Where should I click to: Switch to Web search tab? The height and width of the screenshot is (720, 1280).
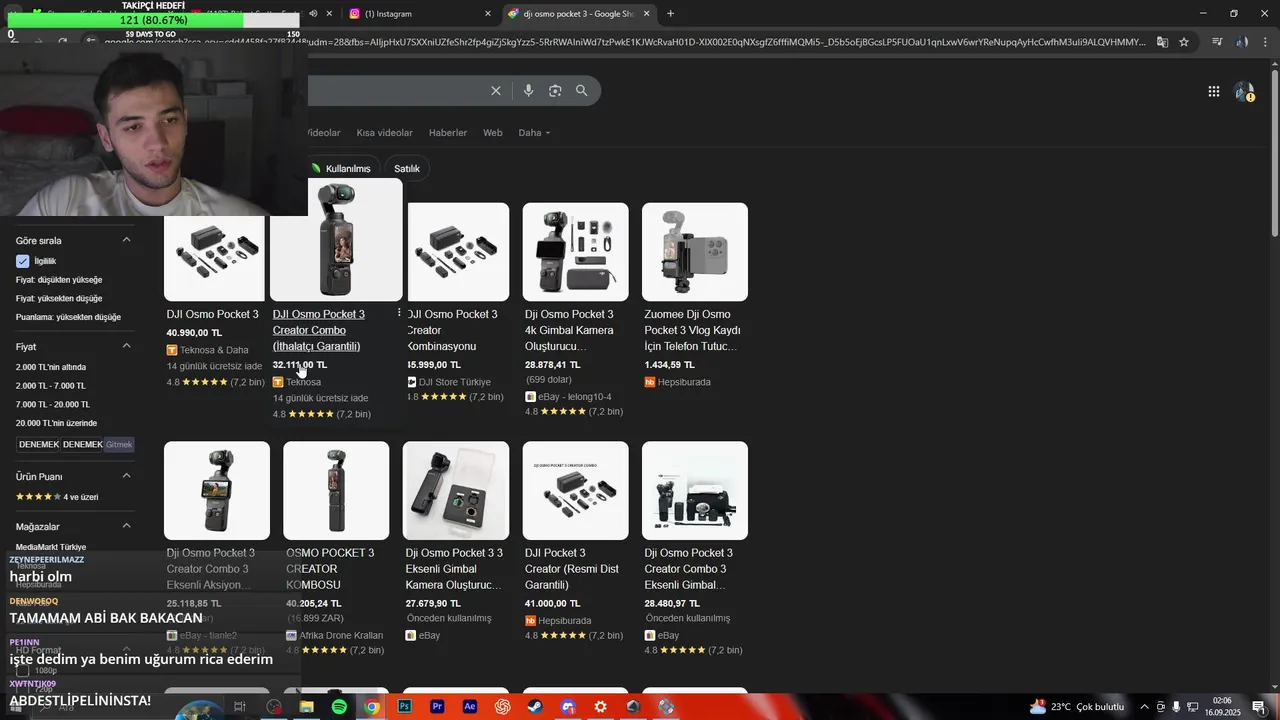point(493,133)
